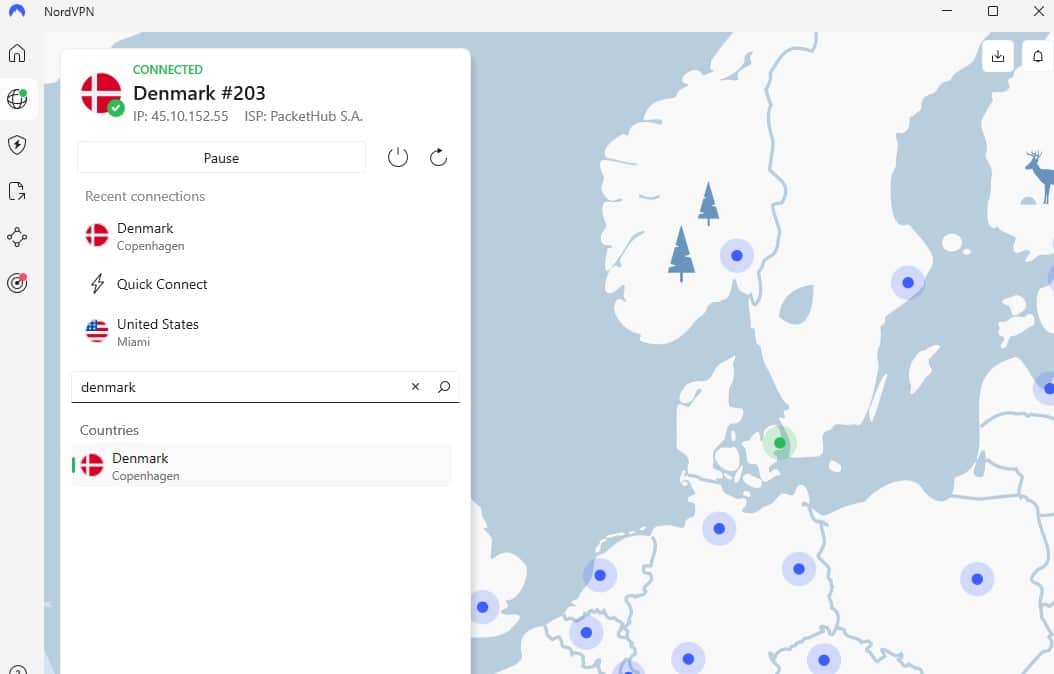Viewport: 1054px width, 674px height.
Task: Select Denmark result under Countries
Action: [x=261, y=466]
